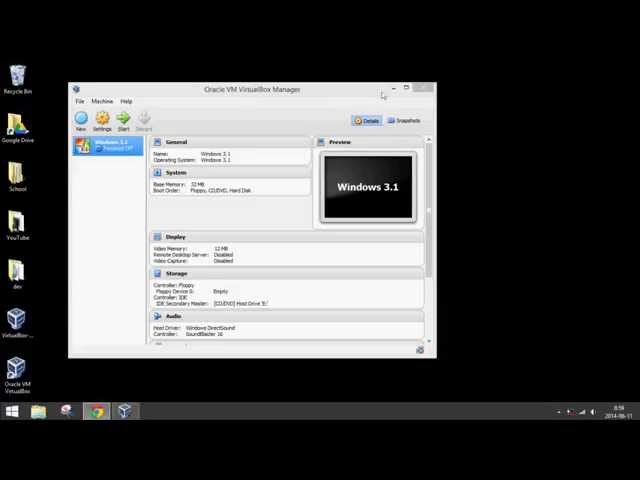Click the VirtualBox title bar icon
Image resolution: width=640 pixels, height=480 pixels.
pos(76,89)
